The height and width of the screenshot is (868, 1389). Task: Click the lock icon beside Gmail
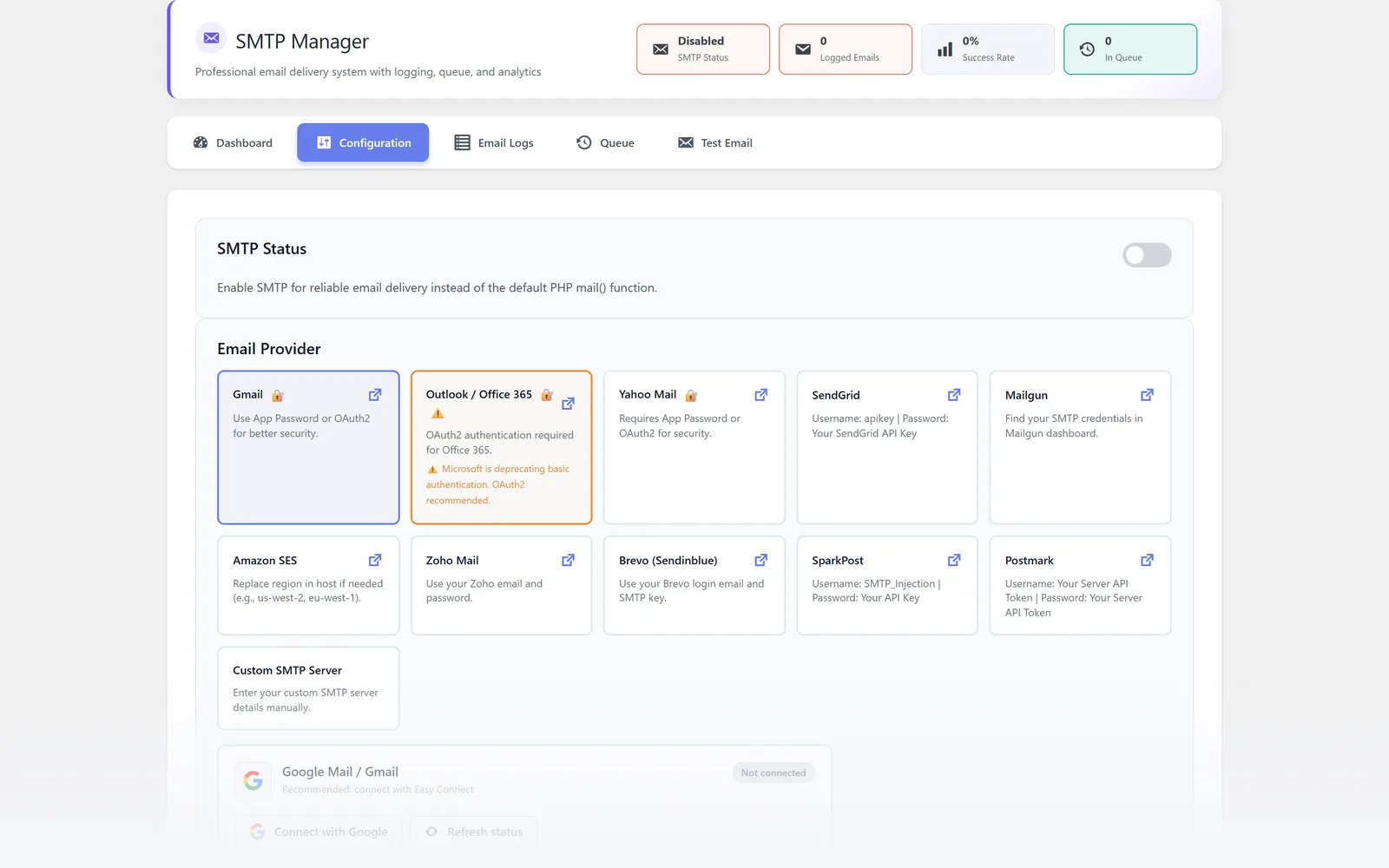click(278, 396)
